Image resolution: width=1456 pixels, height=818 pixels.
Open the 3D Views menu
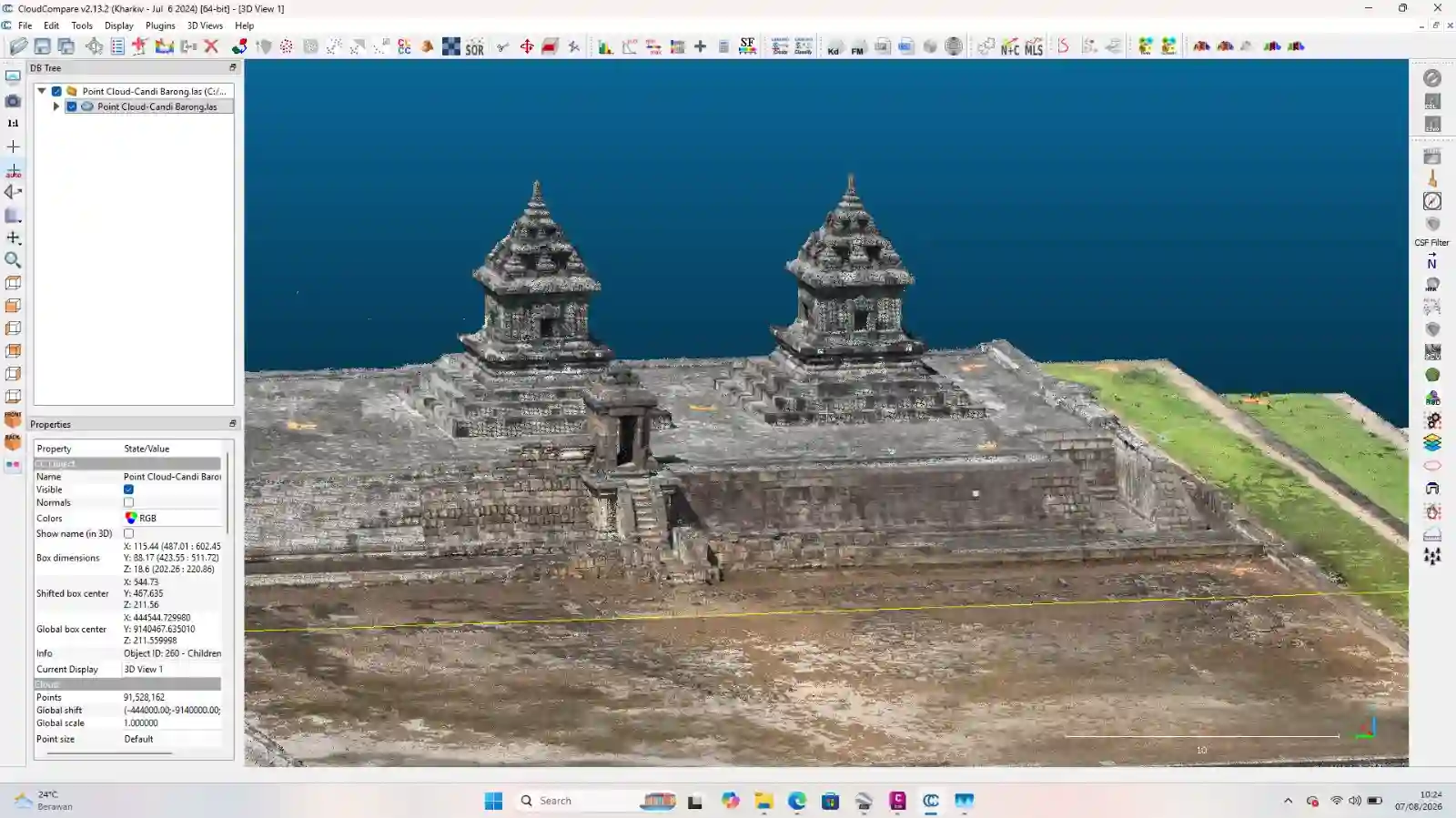[205, 25]
